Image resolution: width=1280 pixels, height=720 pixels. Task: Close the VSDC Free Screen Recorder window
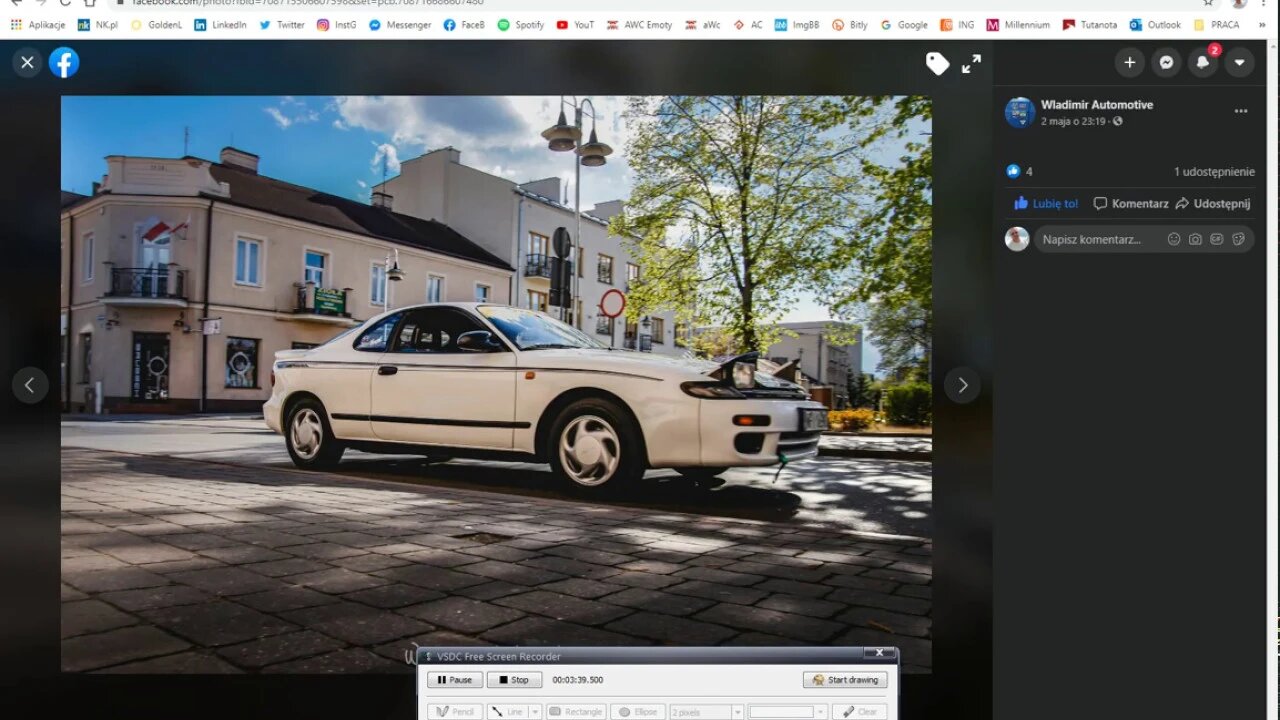[879, 653]
